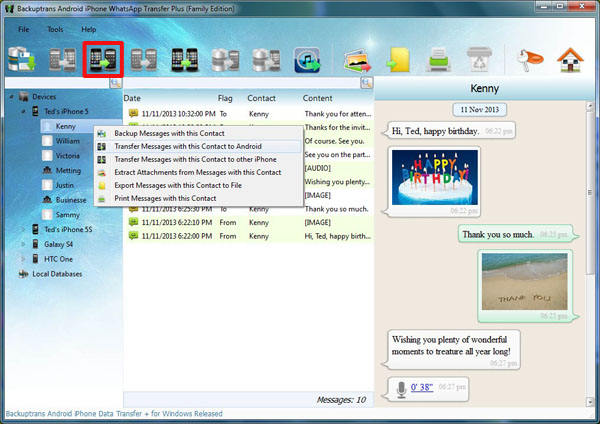Click the black iPhone-to-iPhone transfer icon
Image resolution: width=600 pixels, height=424 pixels.
click(x=184, y=60)
